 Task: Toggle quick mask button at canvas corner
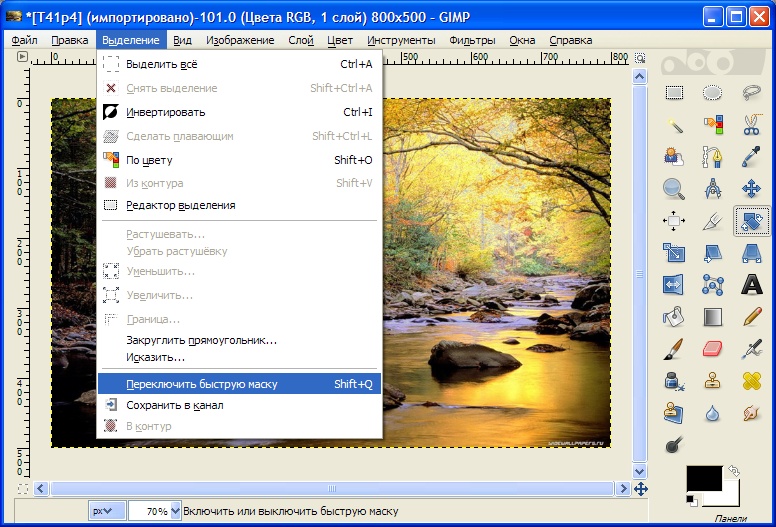[23, 489]
